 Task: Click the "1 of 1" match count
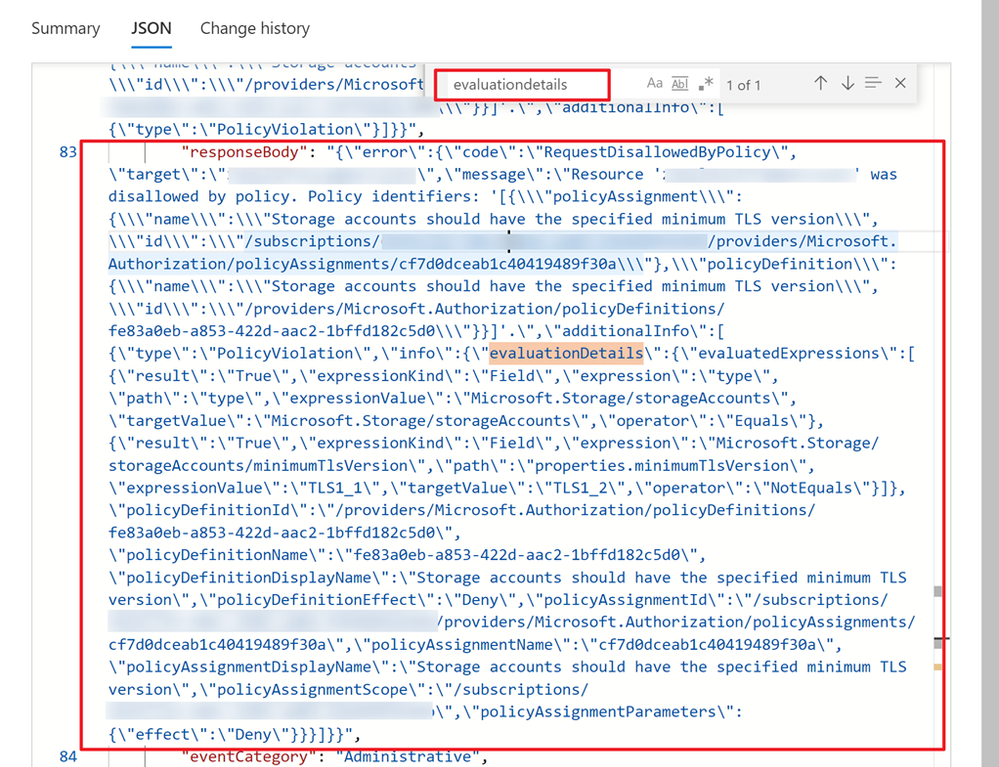point(743,85)
